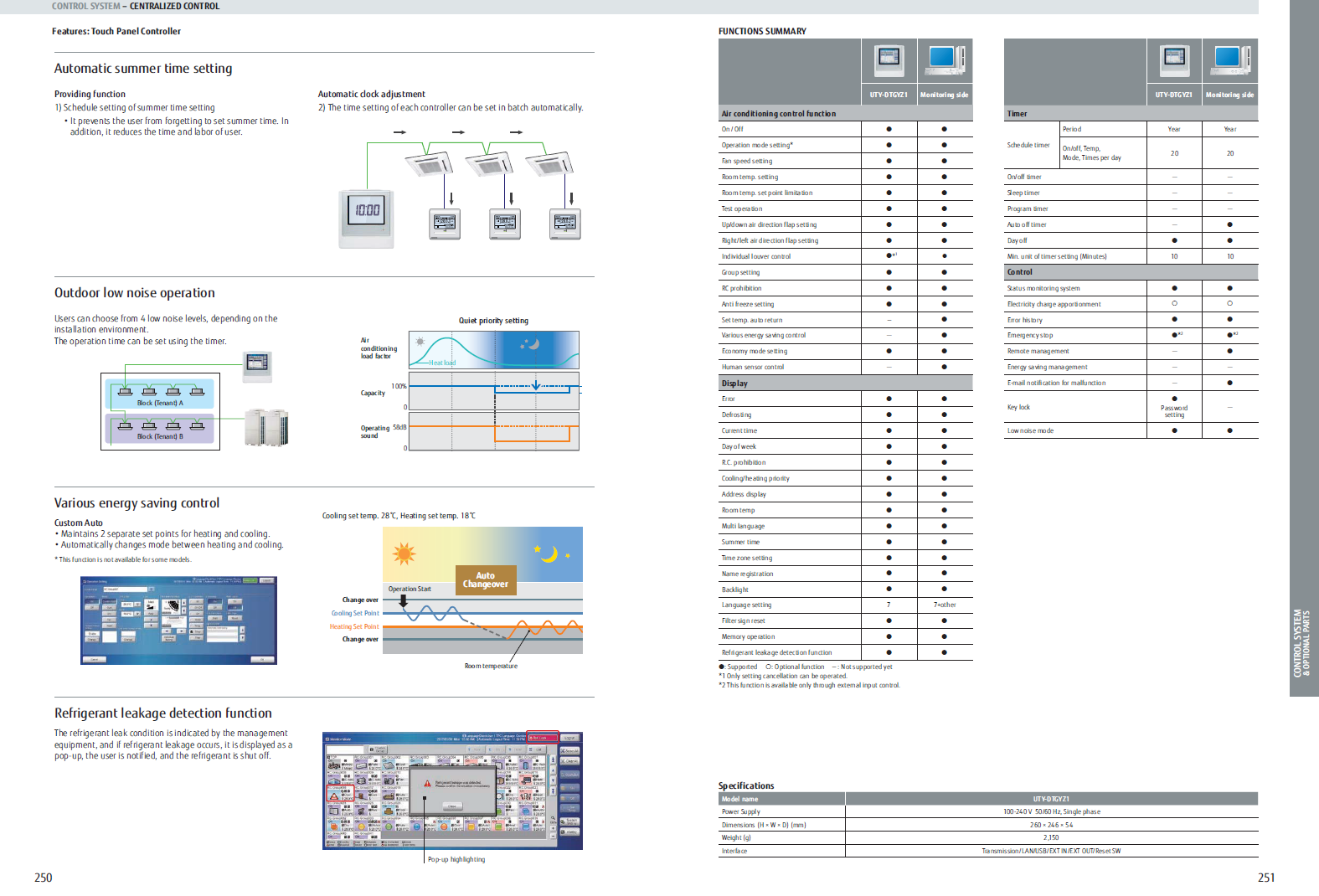This screenshot has width=1319, height=896.
Task: Click the 'CONTROL SYSTEM & OPTIONAL PARTS' side tab
Action: (1302, 643)
